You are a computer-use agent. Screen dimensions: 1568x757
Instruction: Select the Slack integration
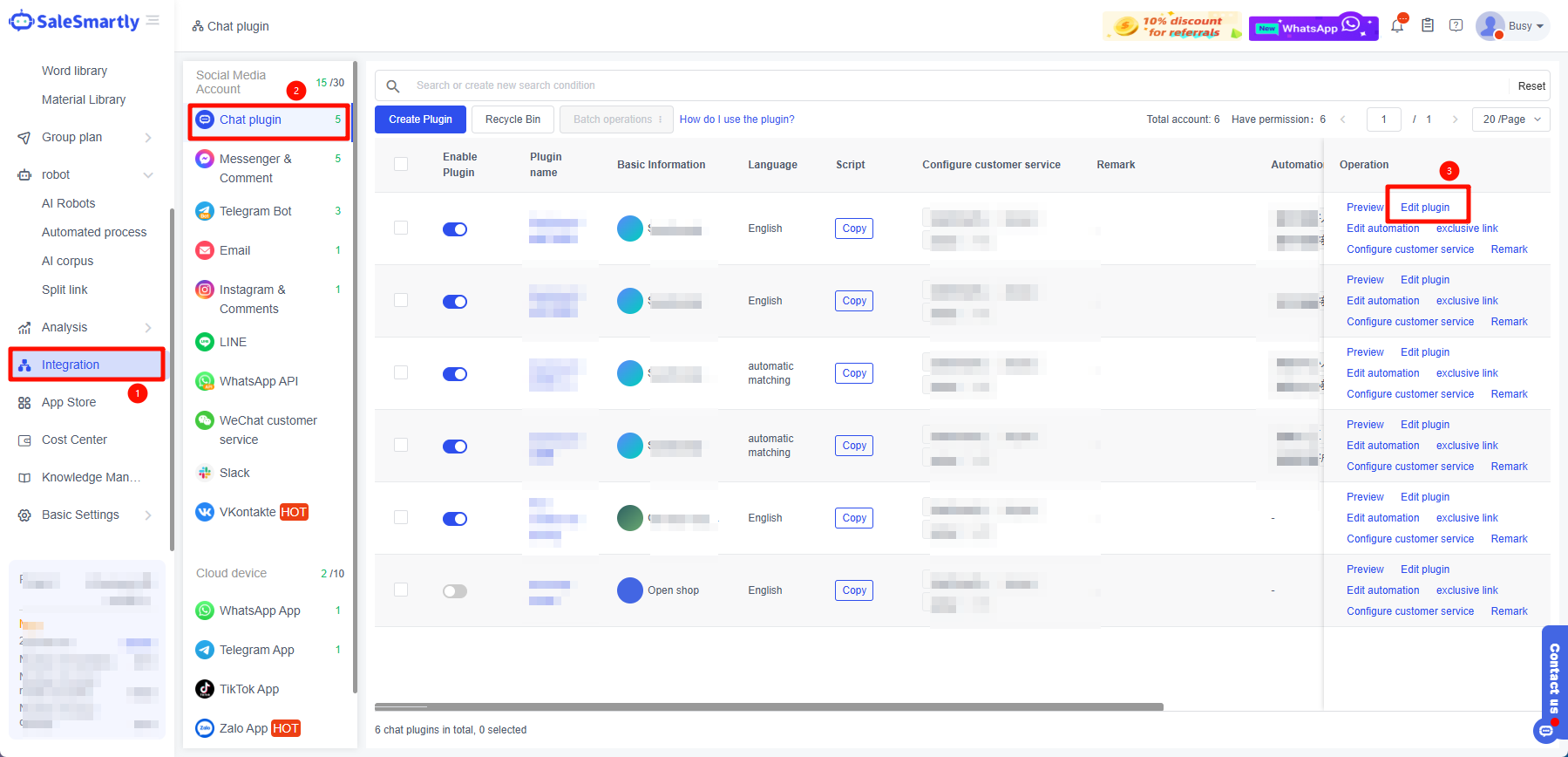click(x=234, y=473)
